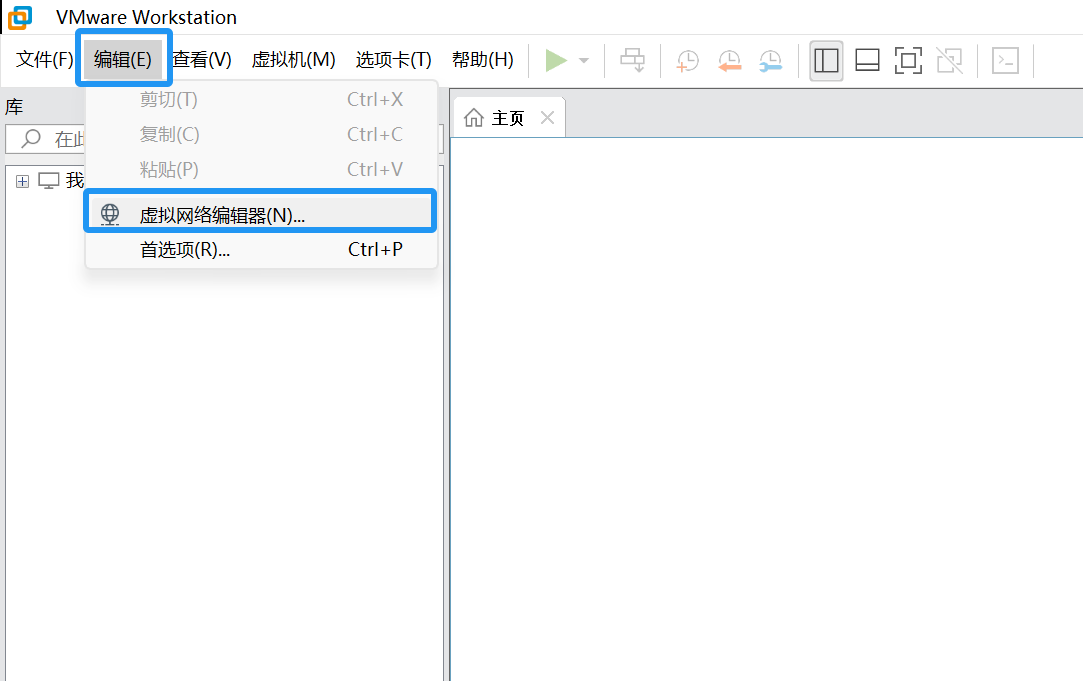
Task: Open the 文件(F) menu
Action: click(x=45, y=60)
